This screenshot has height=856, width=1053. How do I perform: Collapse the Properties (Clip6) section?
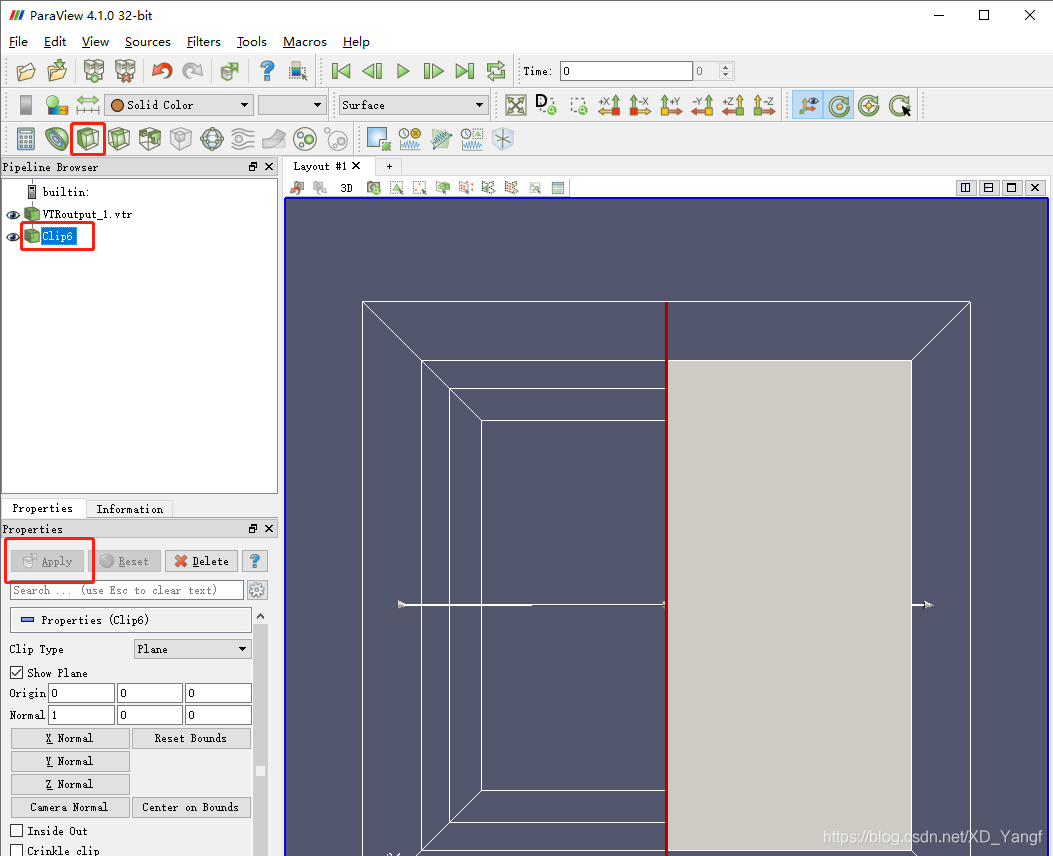(x=131, y=620)
